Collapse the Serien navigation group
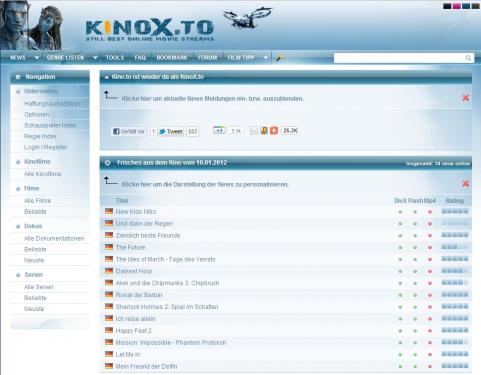 (x=18, y=275)
